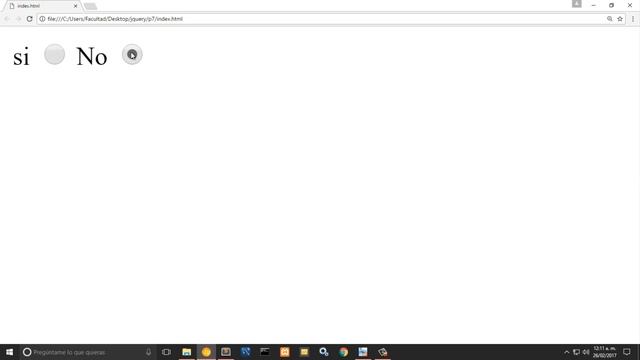Open Chrome three-dot menu
Image resolution: width=640 pixels, height=360 pixels.
(x=633, y=19)
